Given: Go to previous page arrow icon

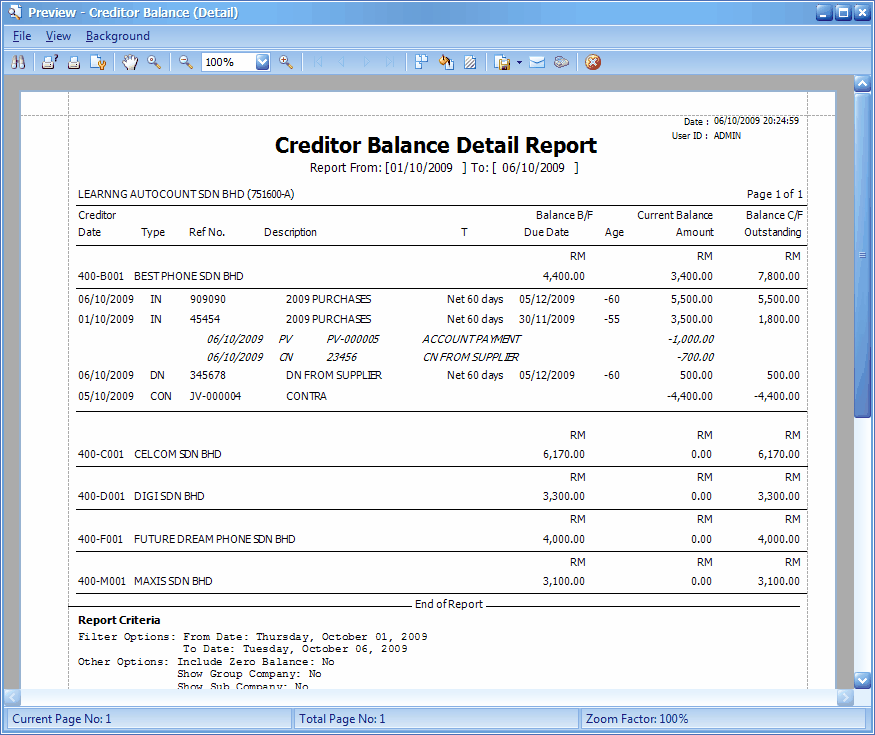Looking at the screenshot, I should pyautogui.click(x=342, y=62).
